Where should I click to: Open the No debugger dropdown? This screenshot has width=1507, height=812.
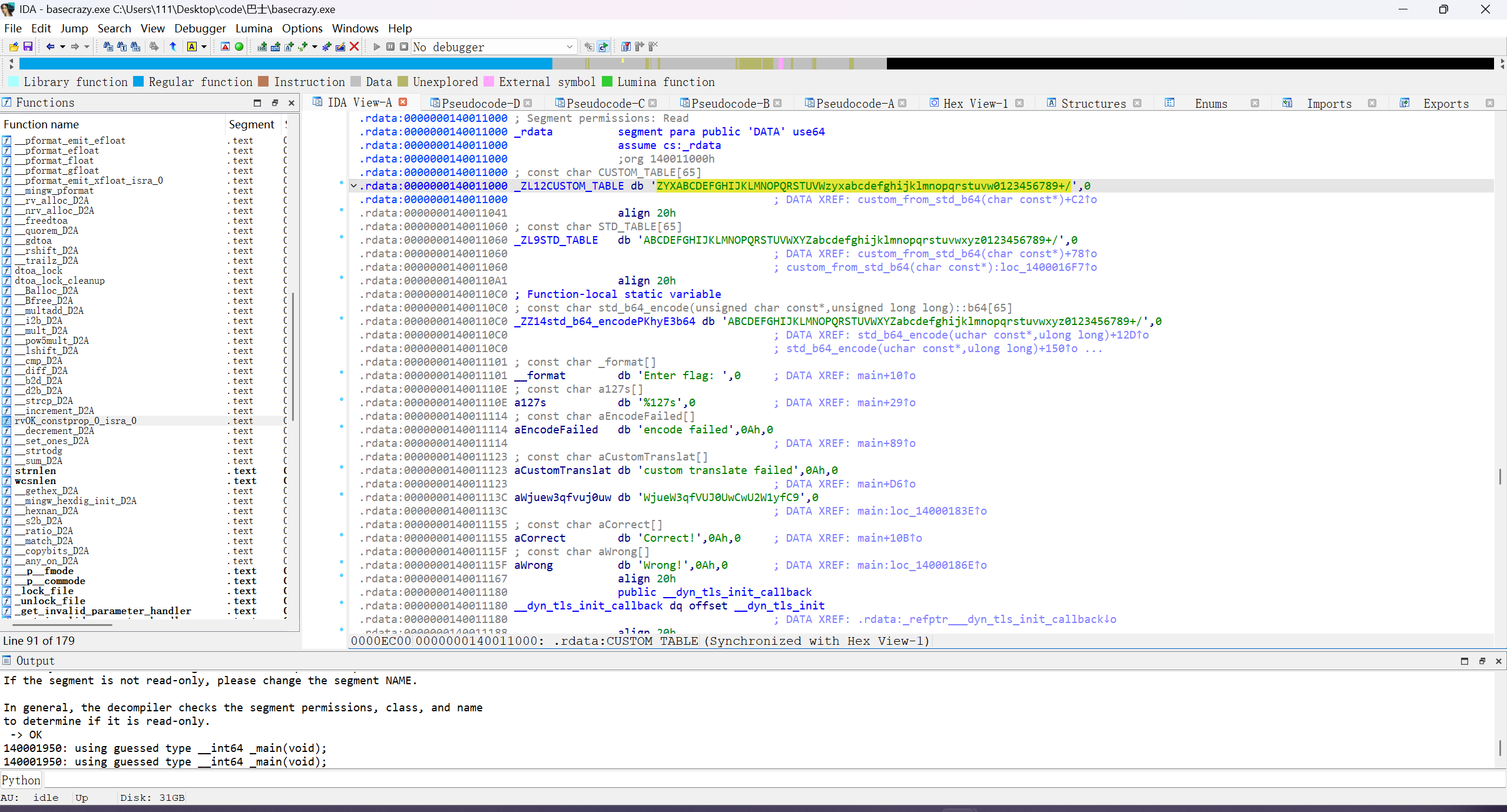click(x=569, y=47)
